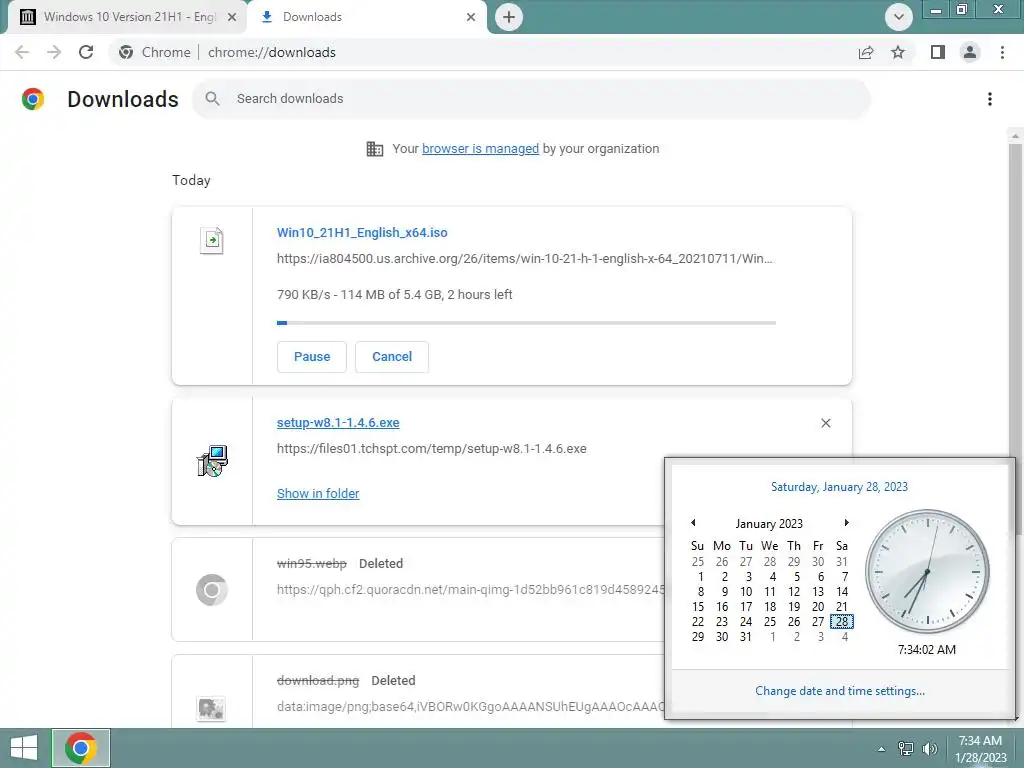Image resolution: width=1024 pixels, height=768 pixels.
Task: Close the Windows 10 Version 21H1 tab
Action: (x=232, y=17)
